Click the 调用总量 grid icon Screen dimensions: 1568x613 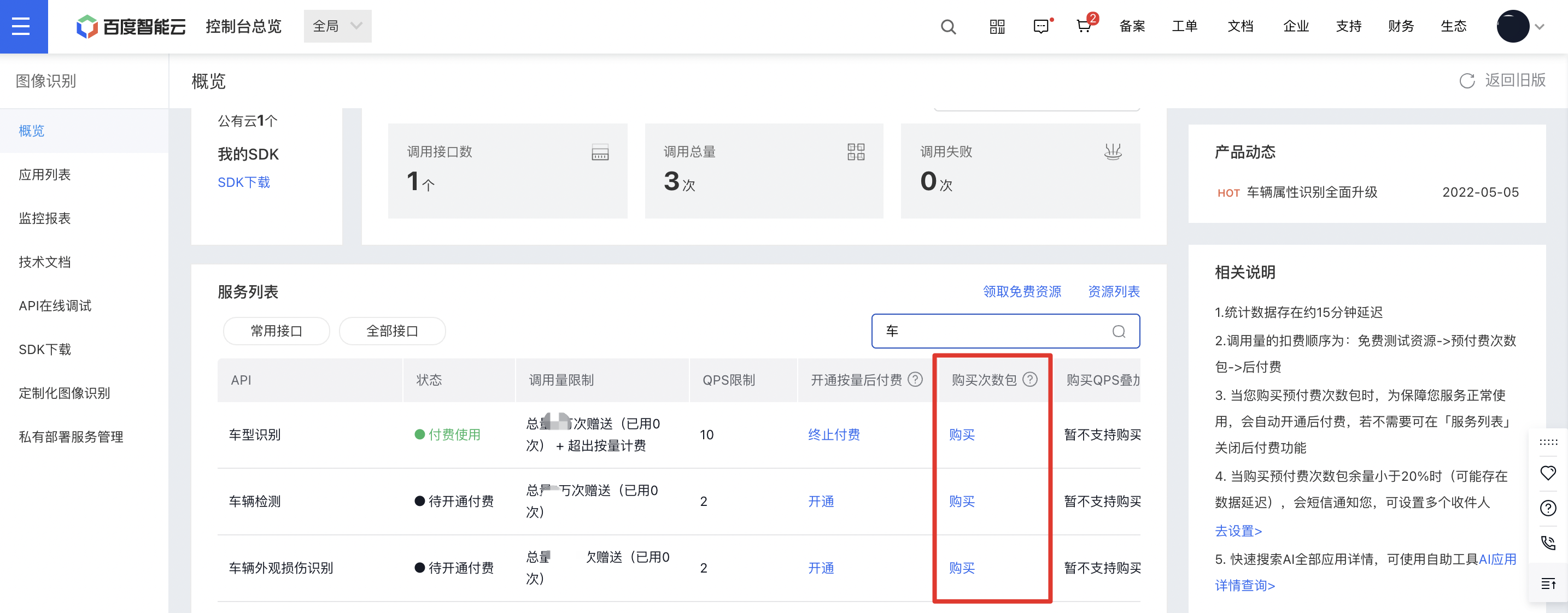pos(856,151)
